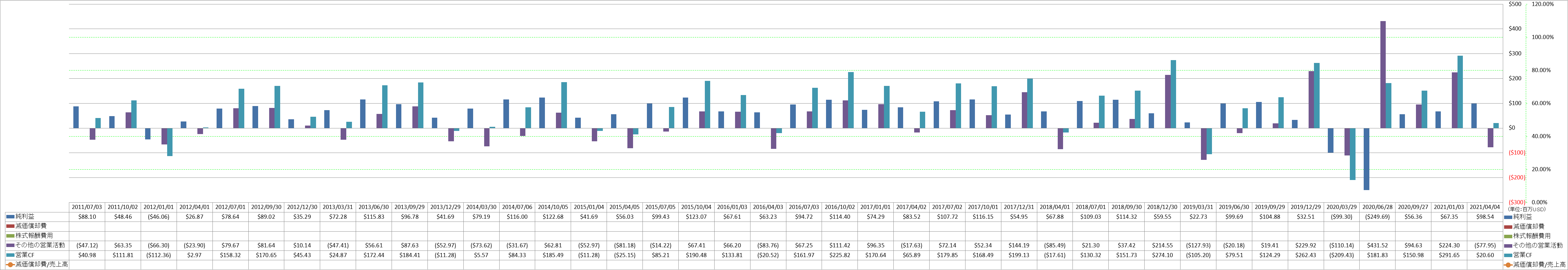Select the $158.32 cell
Screen dimensions: 1568x270
(231, 255)
